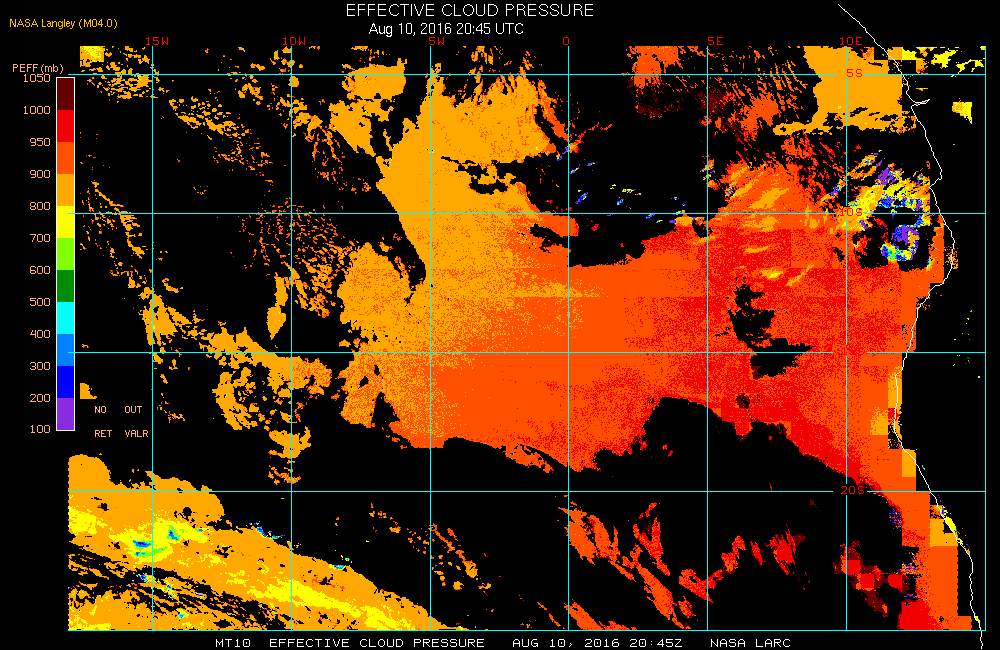1000x650 pixels.
Task: Select the 200 pressure scale label
Action: 40,397
